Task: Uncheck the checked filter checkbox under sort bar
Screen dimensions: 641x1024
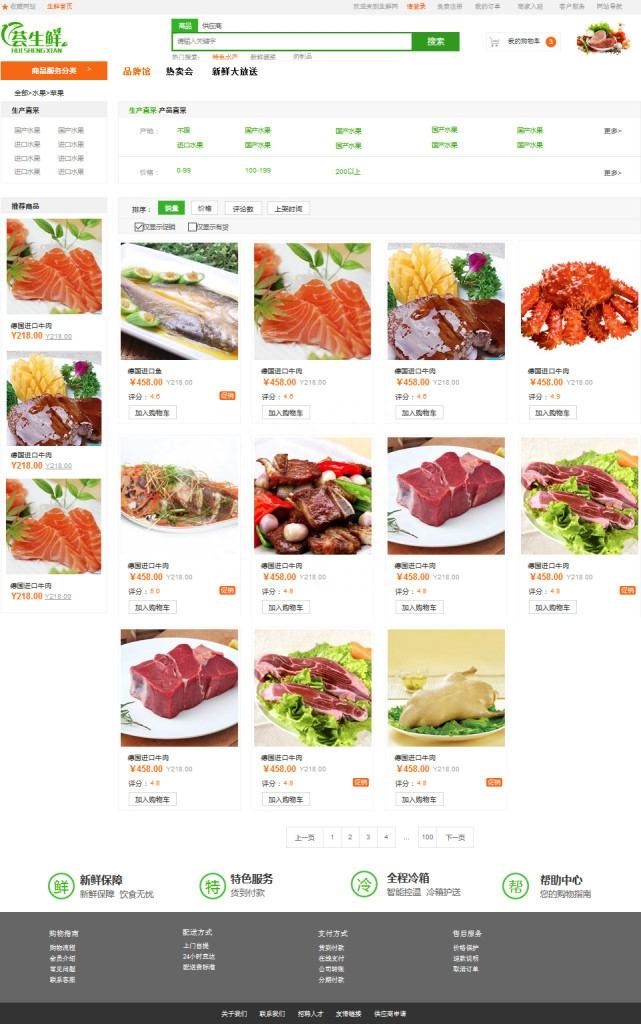Action: (138, 227)
